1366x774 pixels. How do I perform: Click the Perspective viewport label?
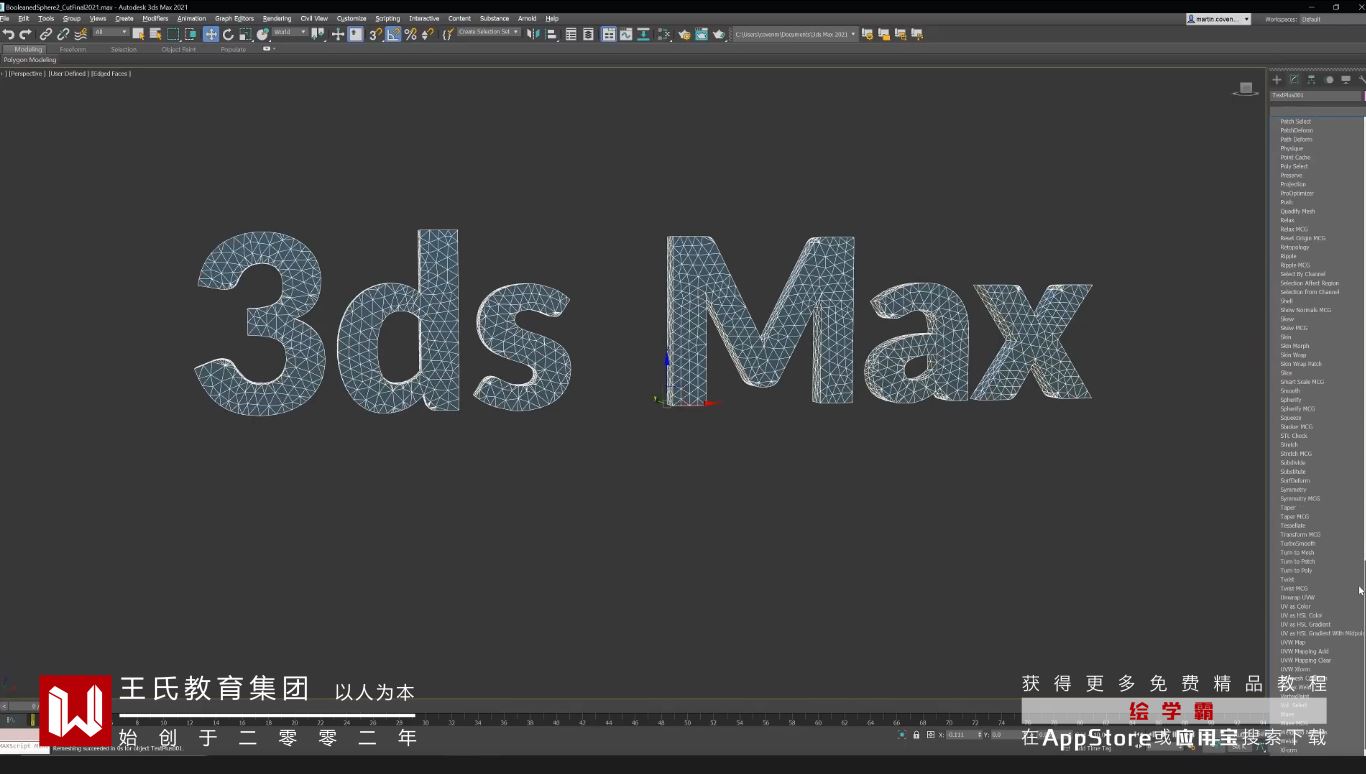pos(26,73)
